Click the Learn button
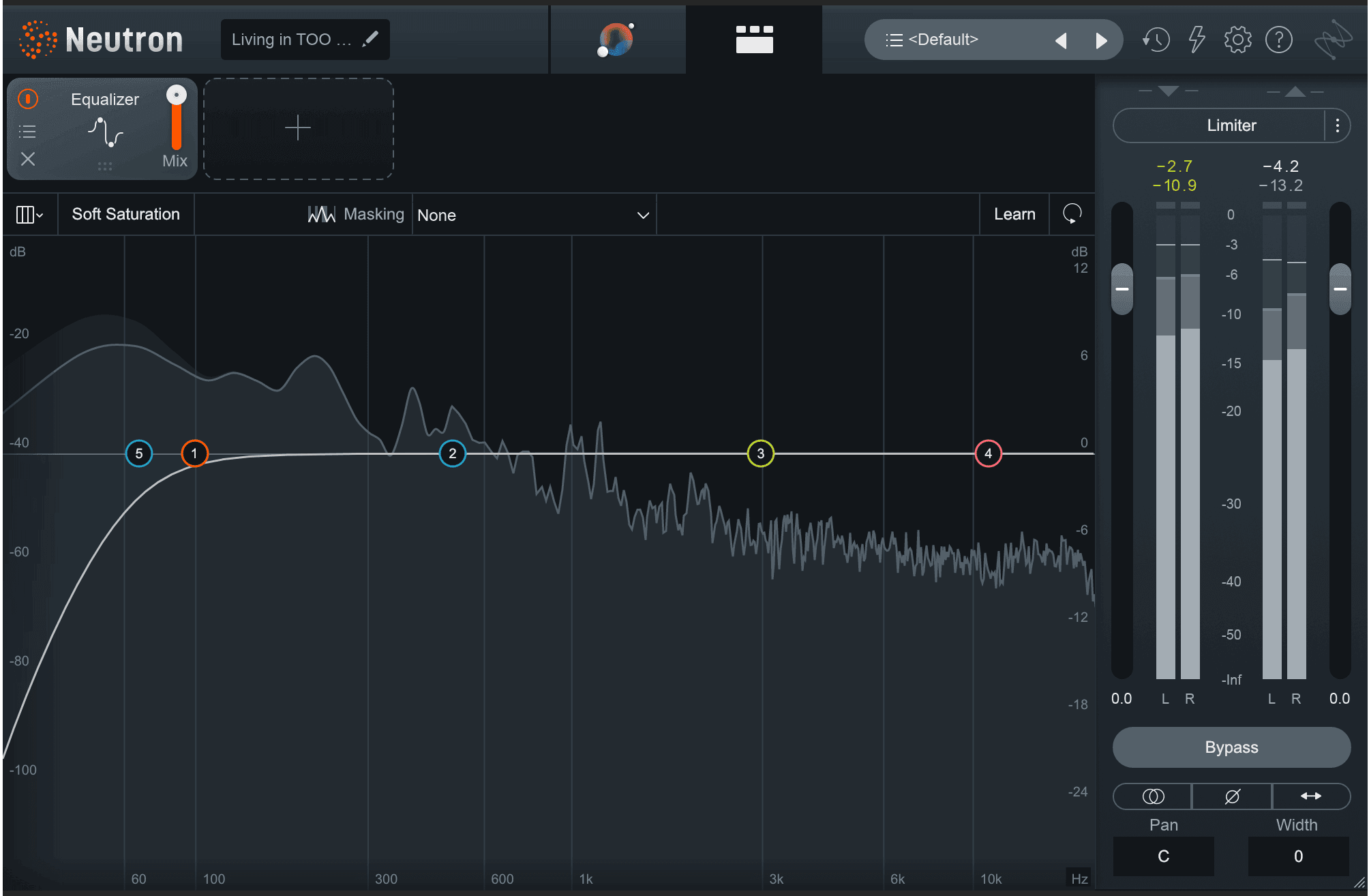 pyautogui.click(x=1014, y=214)
